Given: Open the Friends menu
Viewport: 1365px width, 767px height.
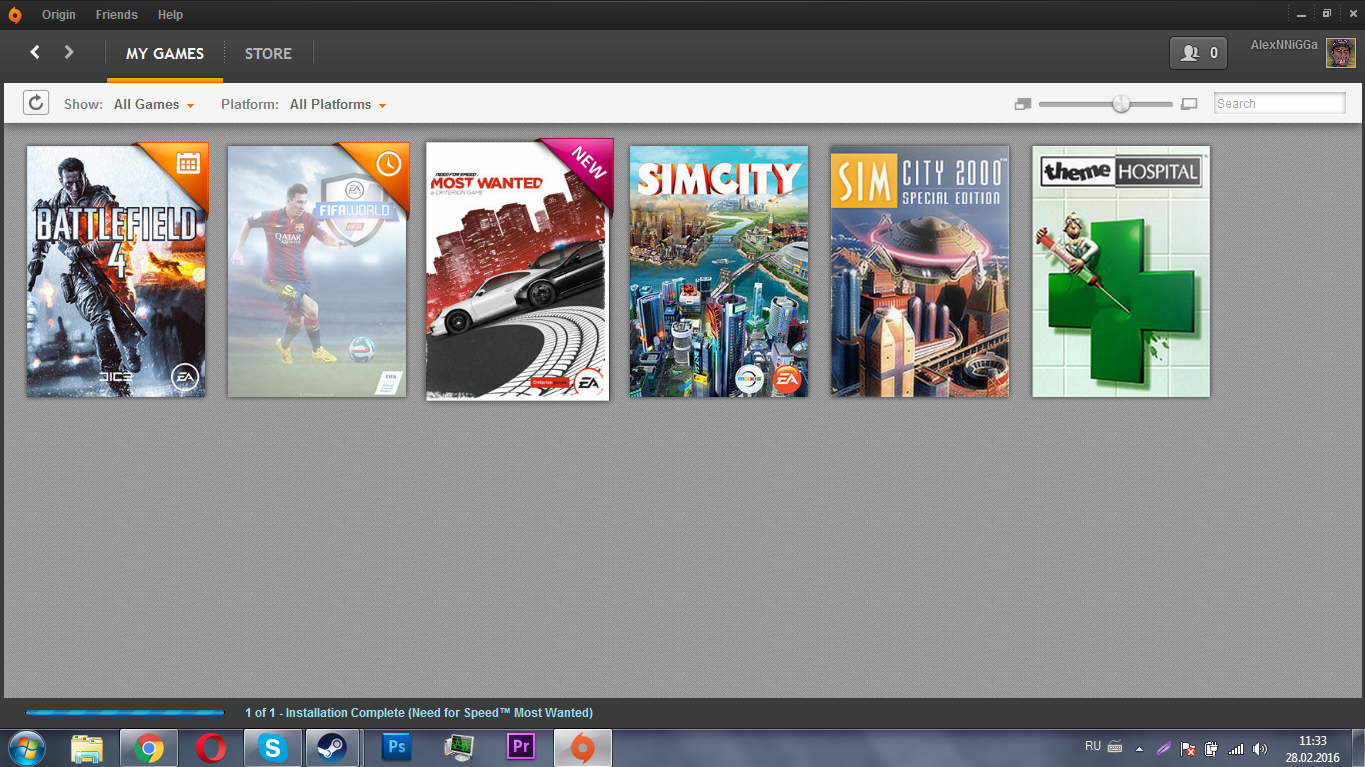Looking at the screenshot, I should point(117,15).
